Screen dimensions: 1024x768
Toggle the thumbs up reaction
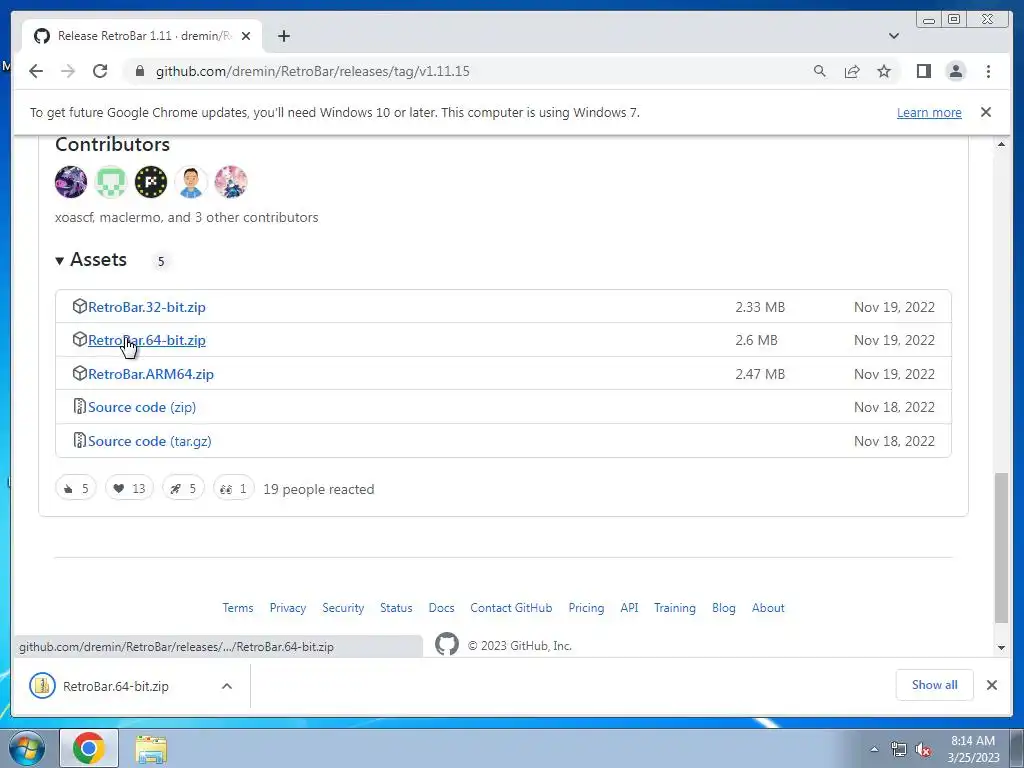click(x=76, y=488)
